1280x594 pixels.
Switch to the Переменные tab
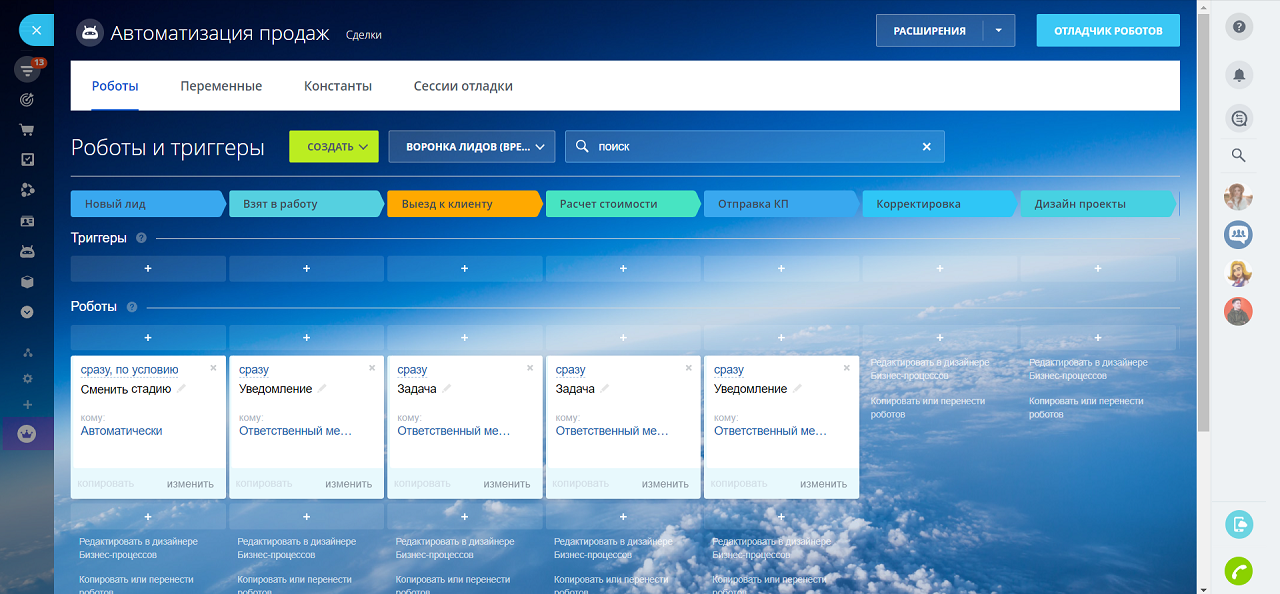221,86
